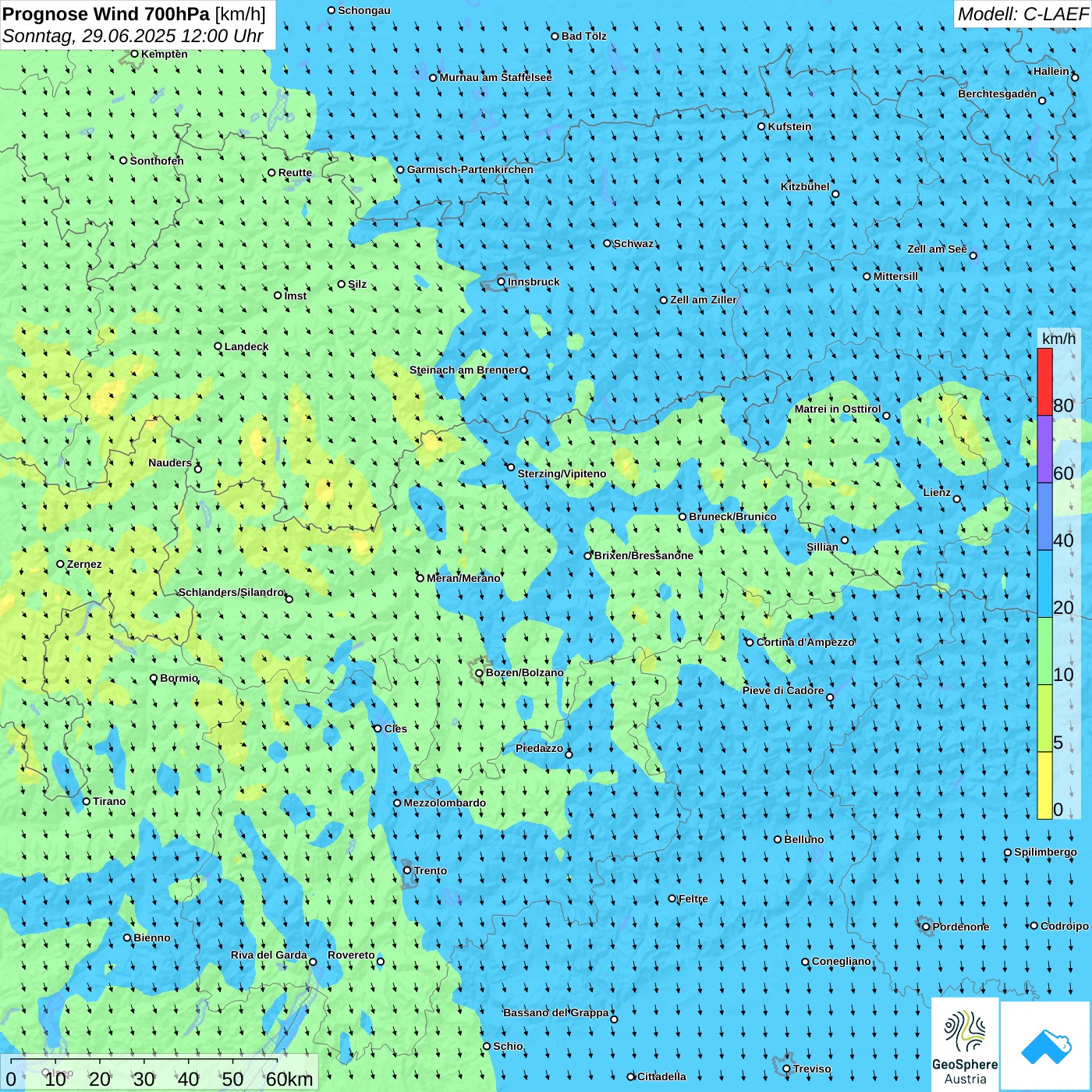Click the Belluno location dot

[778, 839]
